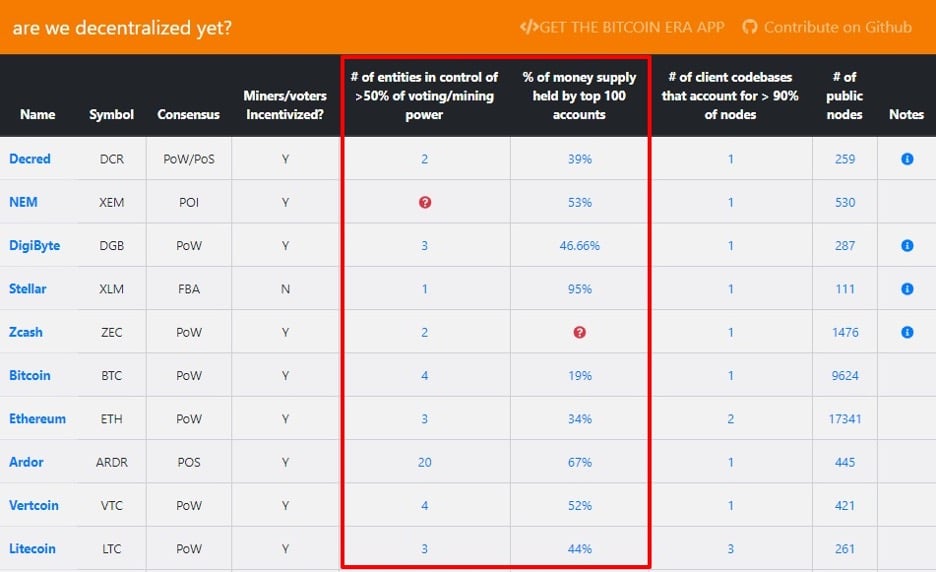Click the Notes column header
The width and height of the screenshot is (936, 572).
(907, 114)
